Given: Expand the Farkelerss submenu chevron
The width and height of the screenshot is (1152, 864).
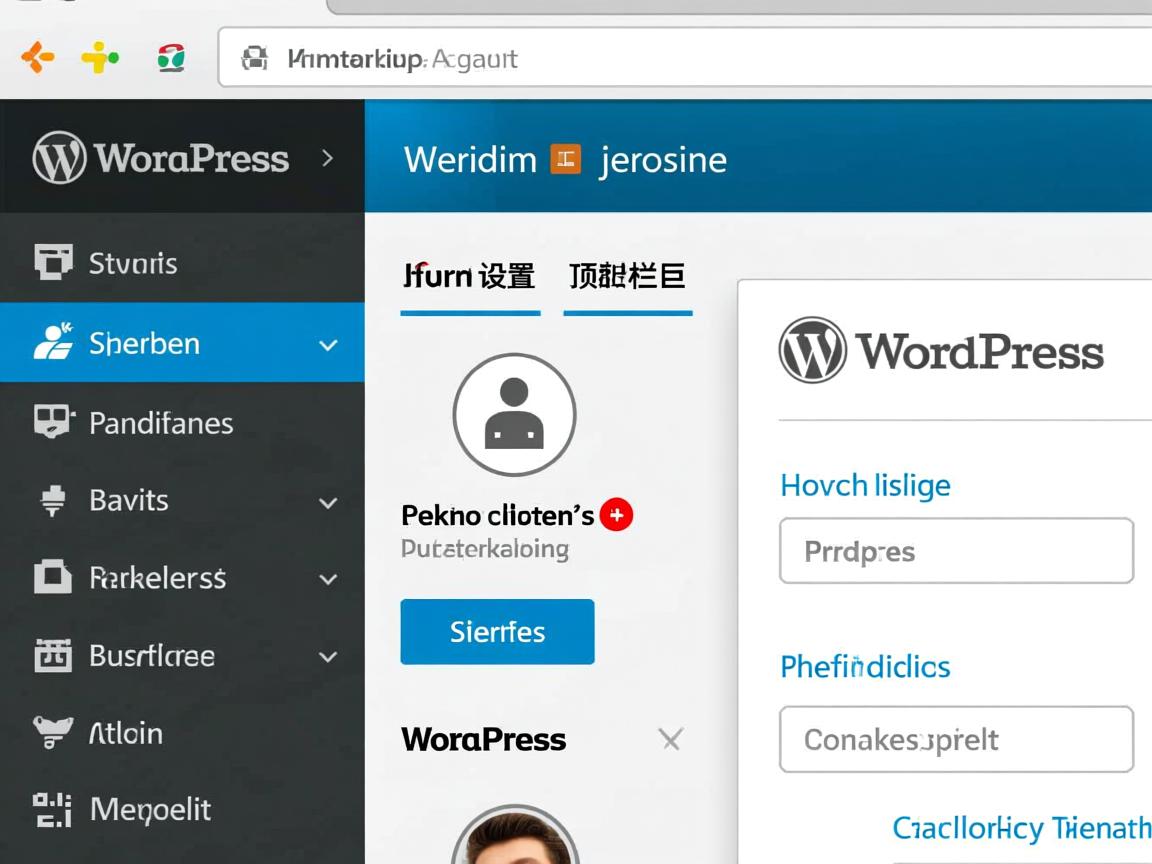Looking at the screenshot, I should click(328, 578).
